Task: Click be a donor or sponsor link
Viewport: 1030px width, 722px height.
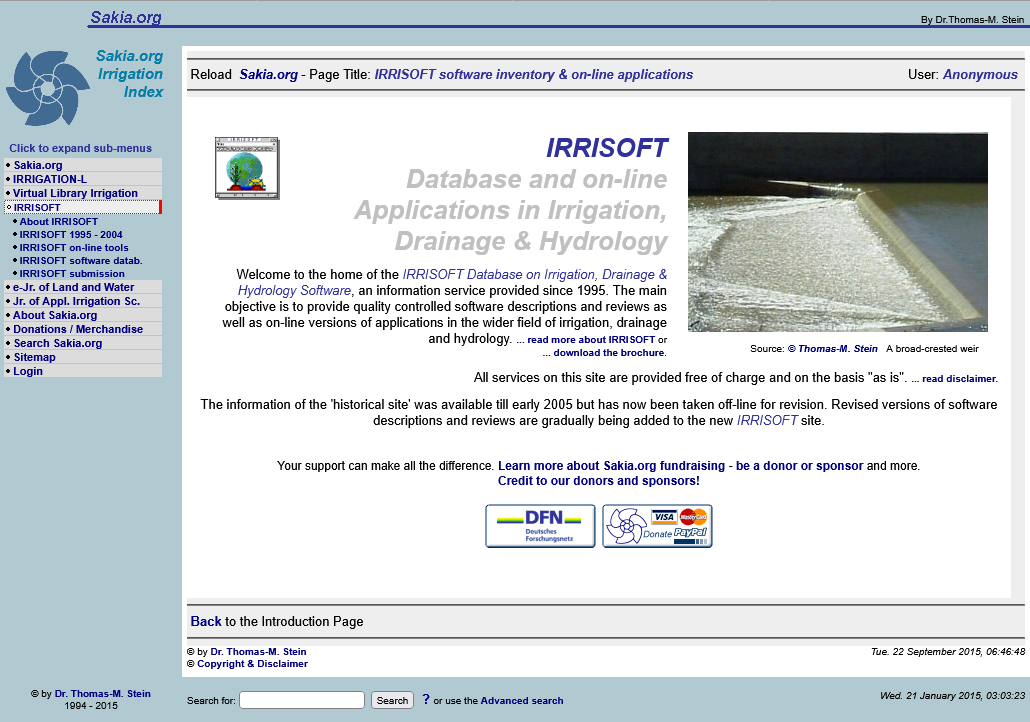Action: 799,466
